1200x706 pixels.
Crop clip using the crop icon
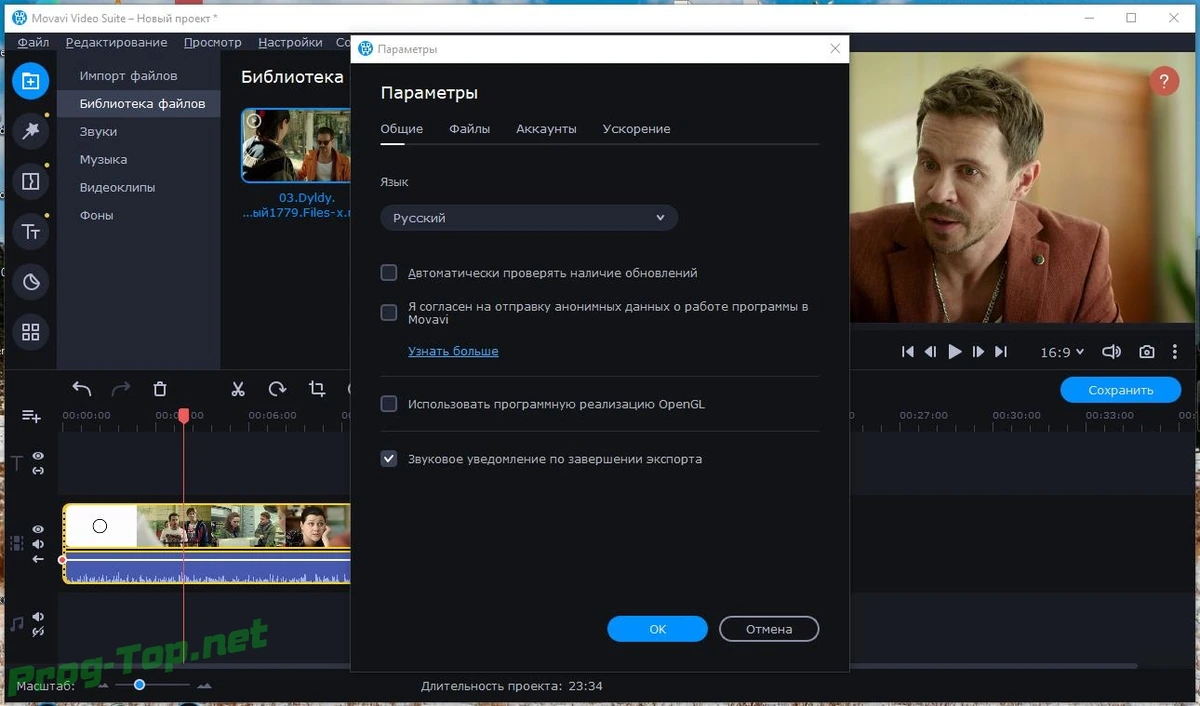point(317,389)
